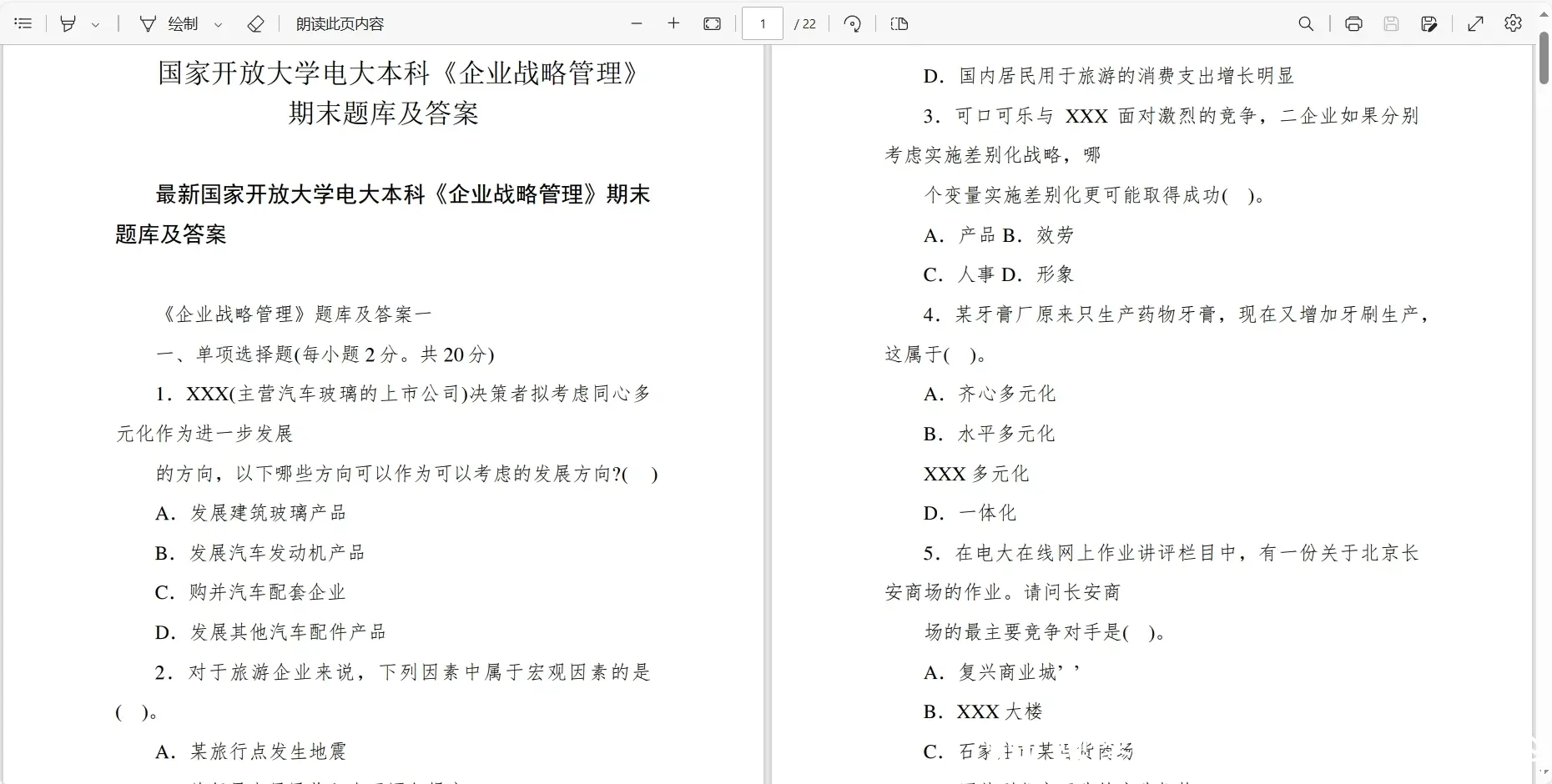Select the eraser tool
This screenshot has height=784, width=1552.
point(256,23)
